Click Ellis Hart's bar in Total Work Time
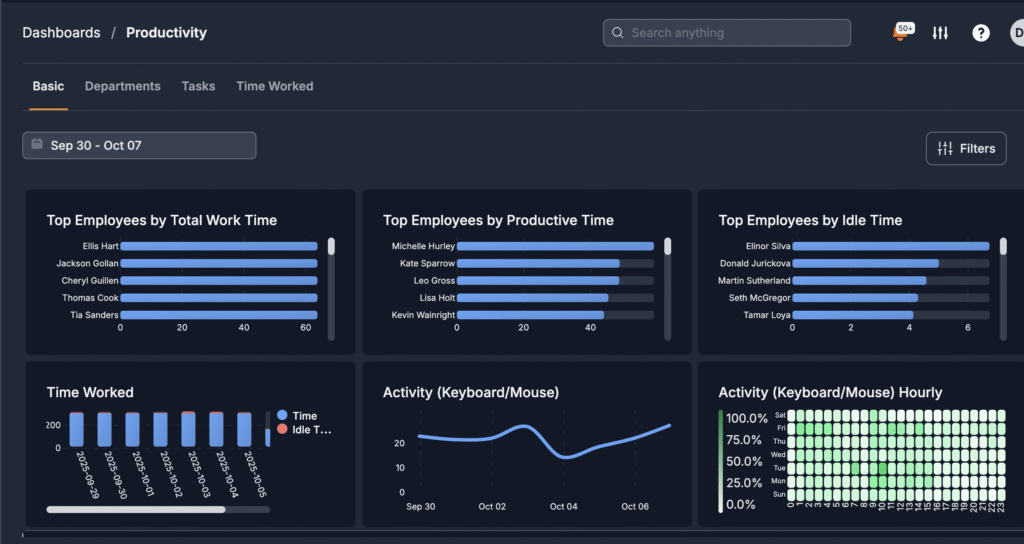Viewport: 1024px width, 544px height. tap(218, 246)
